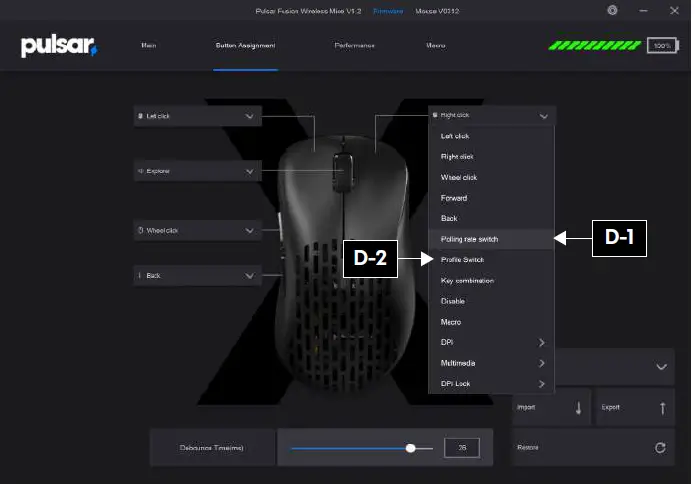Click the Debounce Time(ms) label
The height and width of the screenshot is (487, 695).
pos(213,450)
